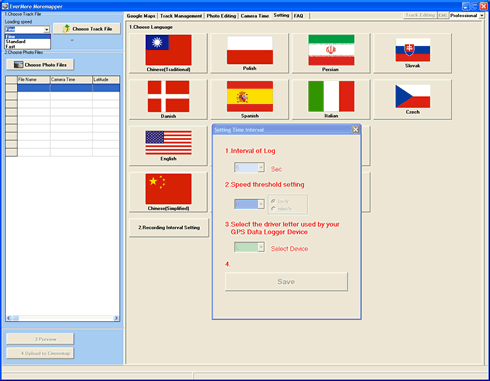Select the Slovak flag icon

tap(413, 50)
